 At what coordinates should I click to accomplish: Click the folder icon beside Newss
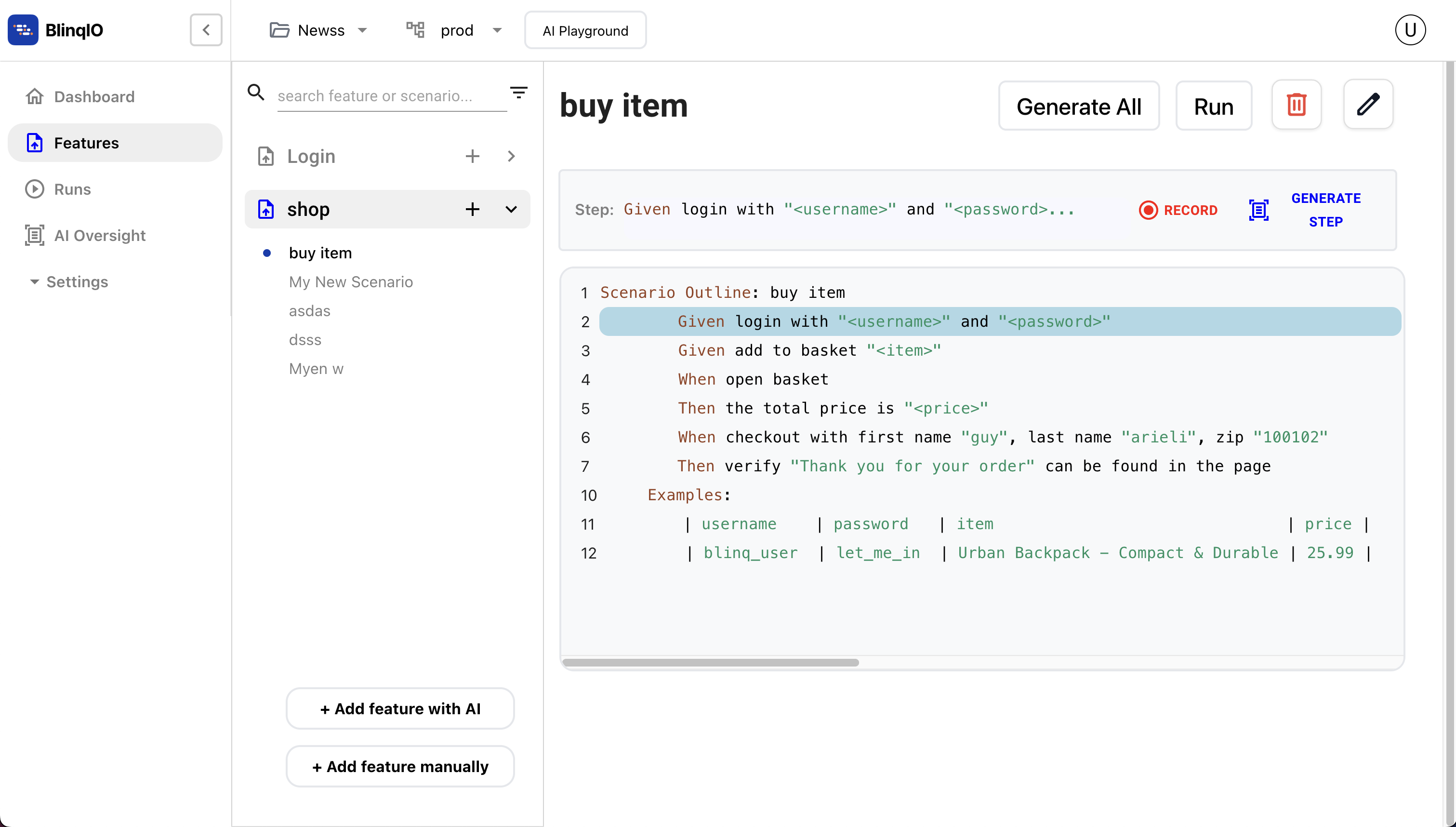tap(279, 30)
